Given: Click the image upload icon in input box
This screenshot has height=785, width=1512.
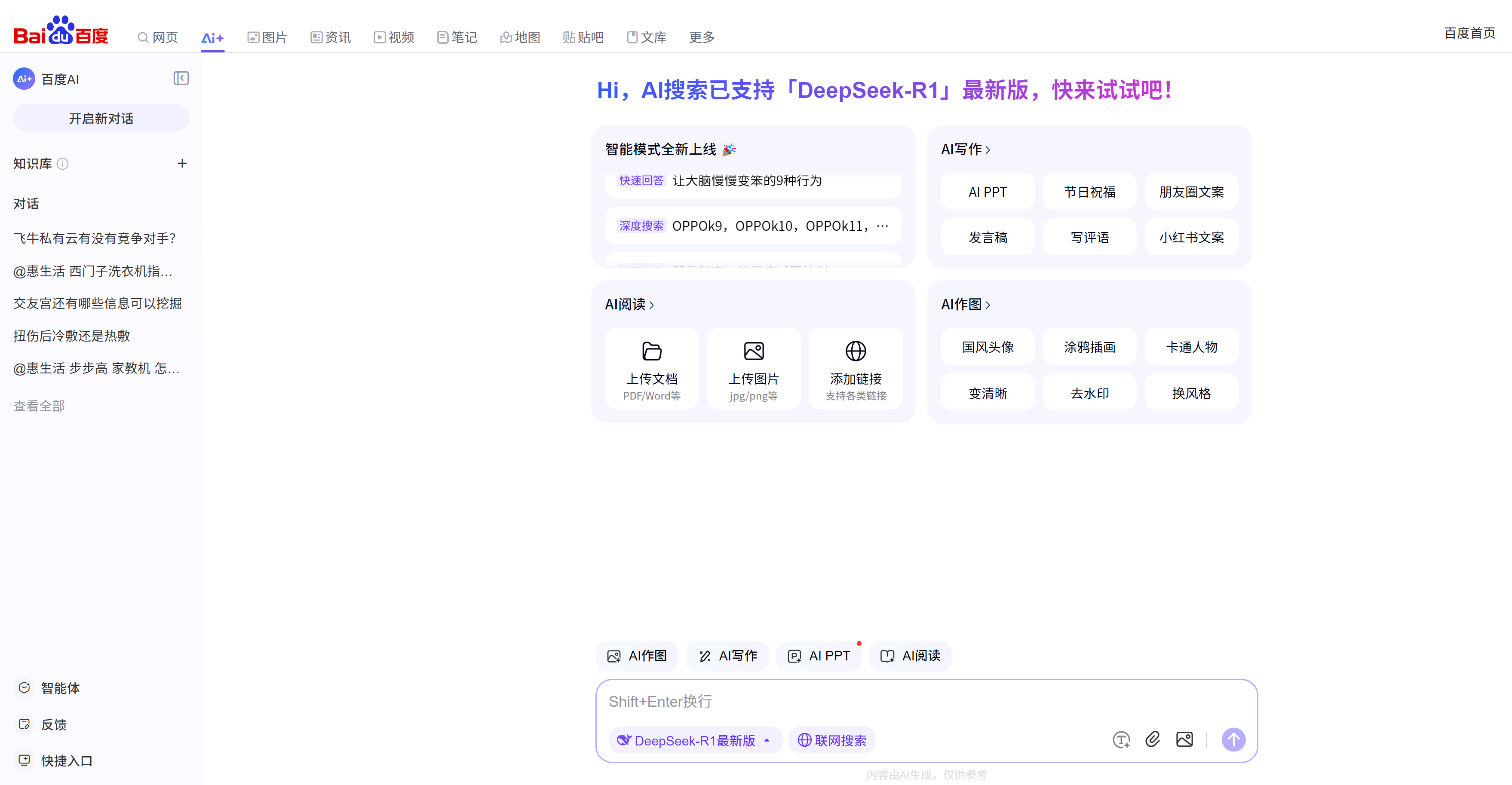Looking at the screenshot, I should 1184,739.
